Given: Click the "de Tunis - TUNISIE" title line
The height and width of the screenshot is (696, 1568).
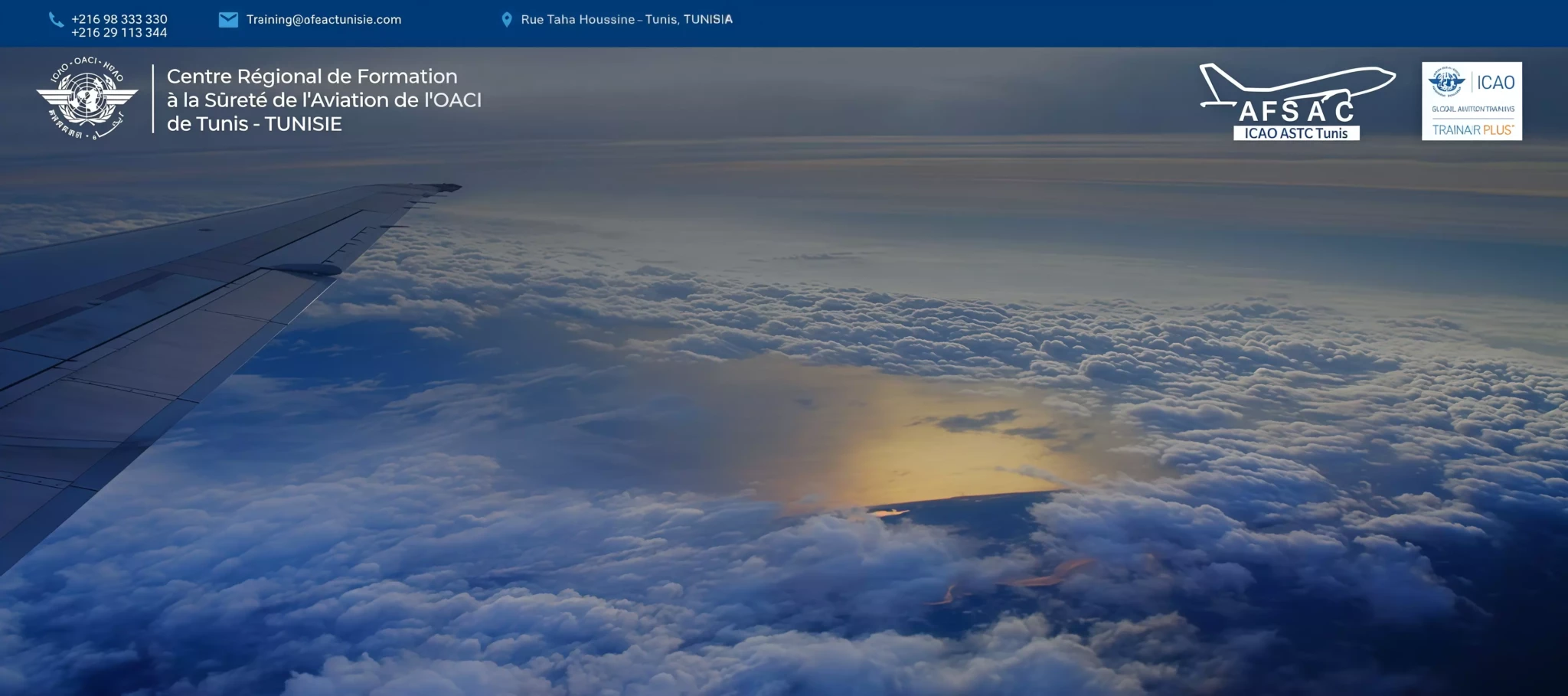Looking at the screenshot, I should coord(254,124).
